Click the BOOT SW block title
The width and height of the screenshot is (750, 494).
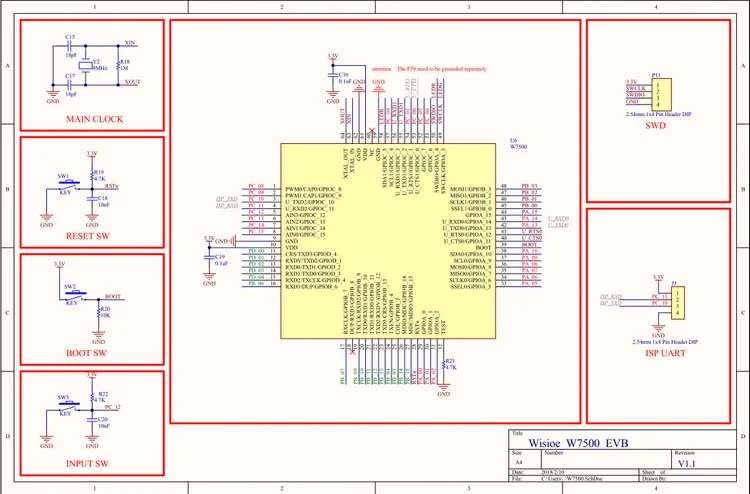click(86, 353)
